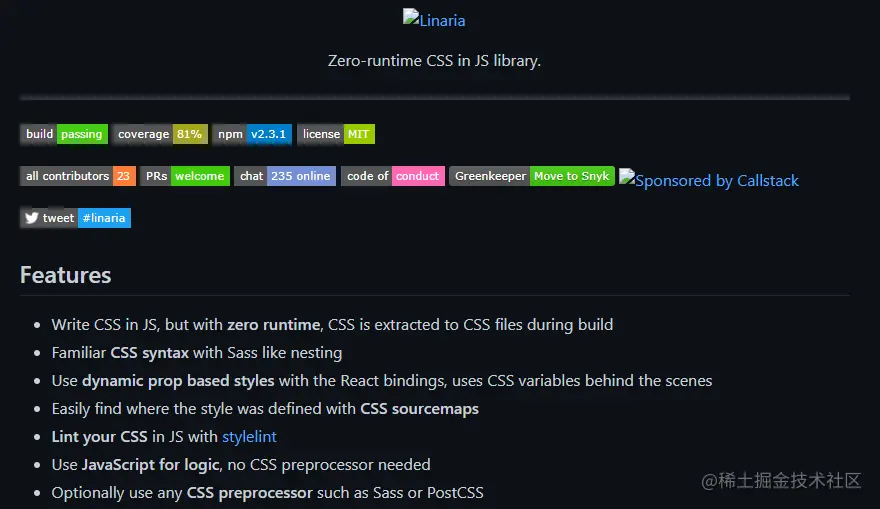
Task: Click the bold dynamic prop based styles text
Action: 179,381
